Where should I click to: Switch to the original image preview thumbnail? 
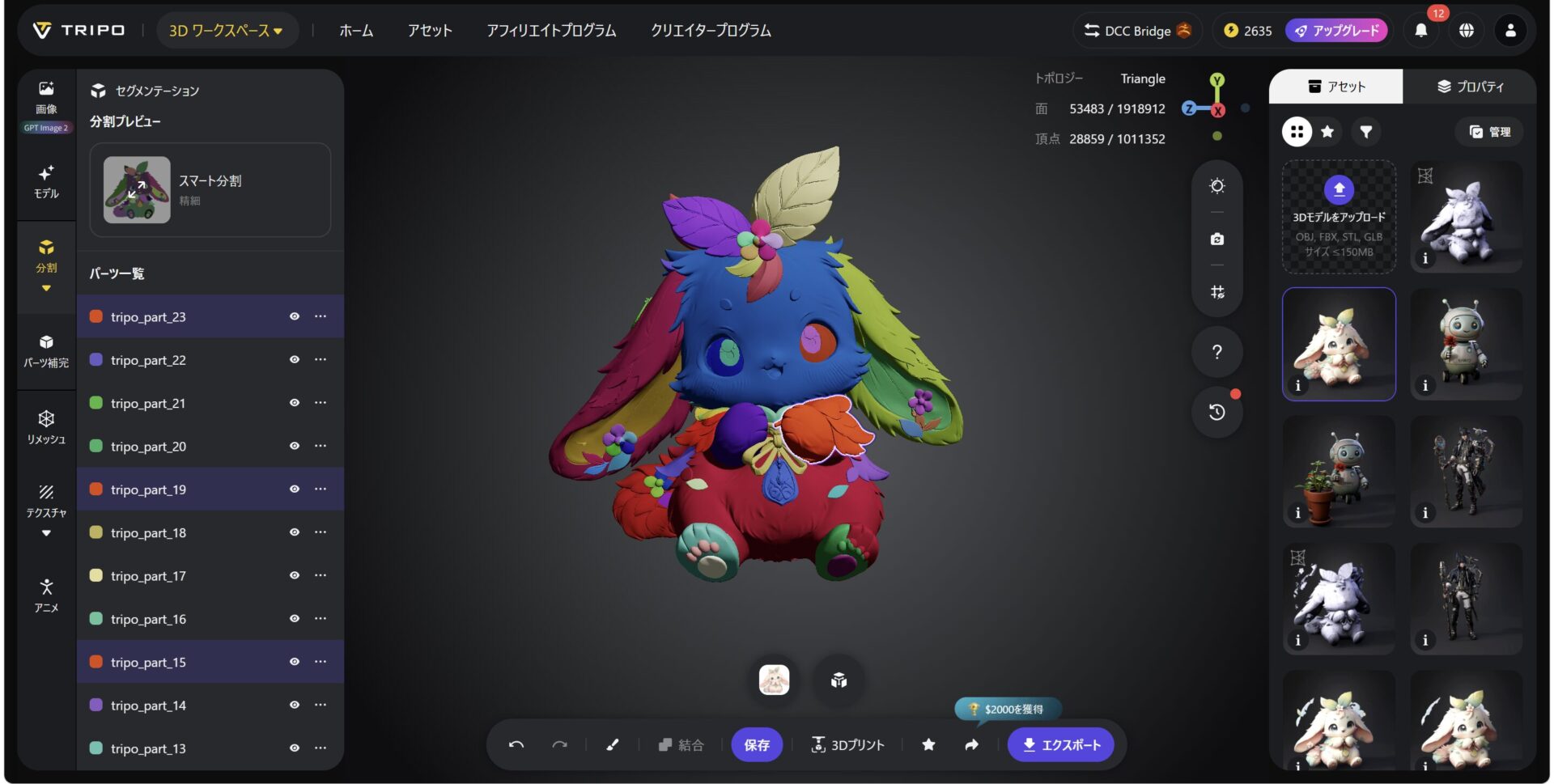[x=774, y=680]
